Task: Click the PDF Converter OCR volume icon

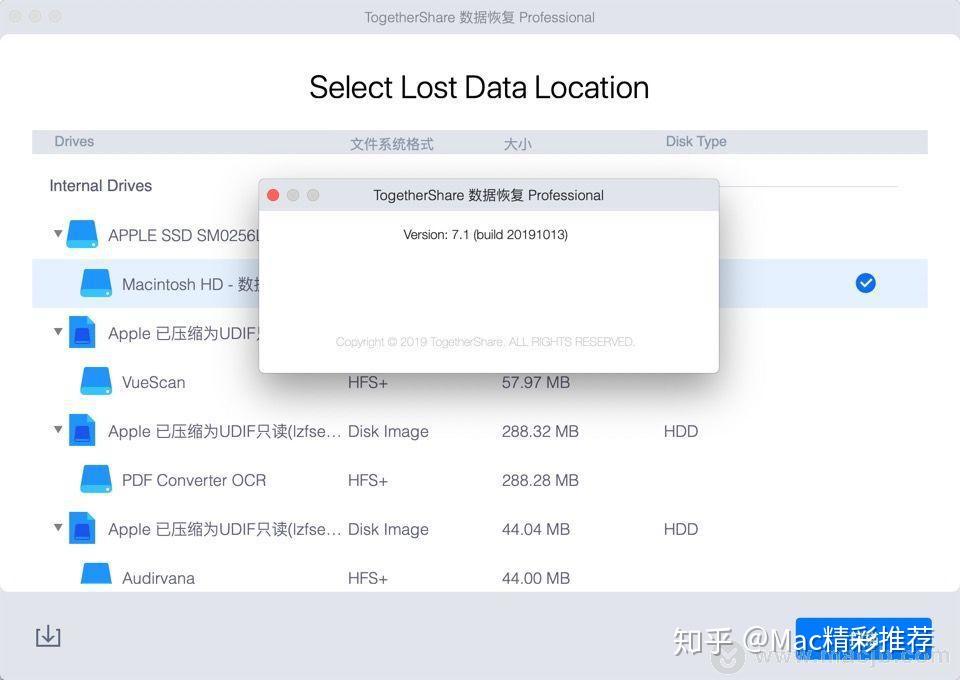Action: coord(96,479)
